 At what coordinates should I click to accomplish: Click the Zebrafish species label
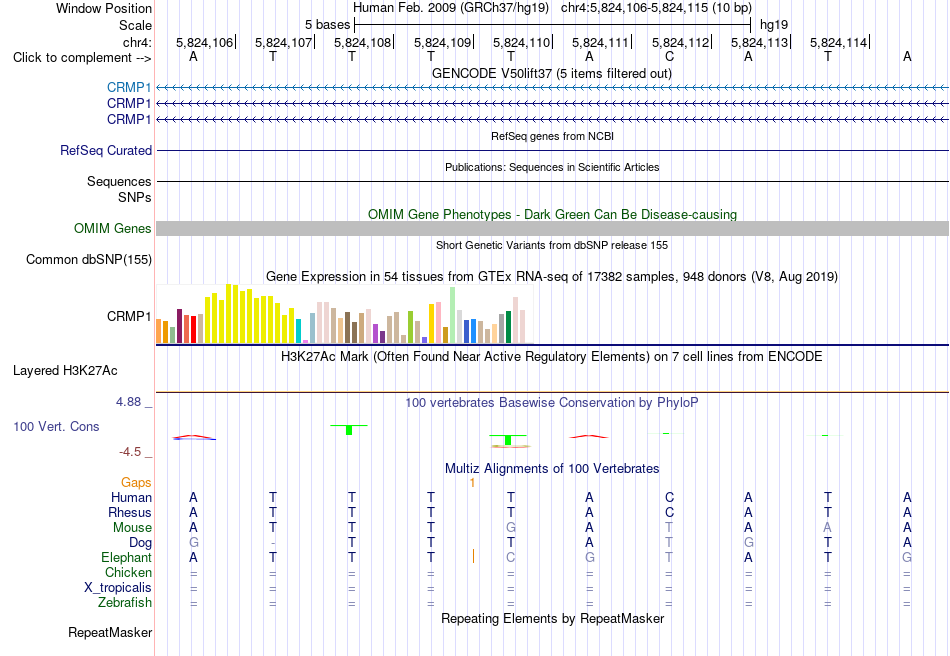point(125,603)
